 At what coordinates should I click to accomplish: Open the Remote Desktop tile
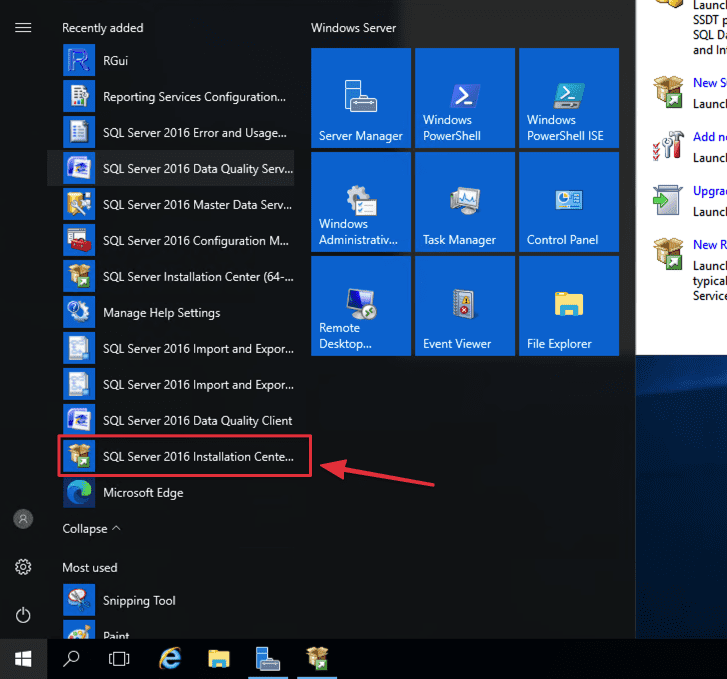pos(360,305)
